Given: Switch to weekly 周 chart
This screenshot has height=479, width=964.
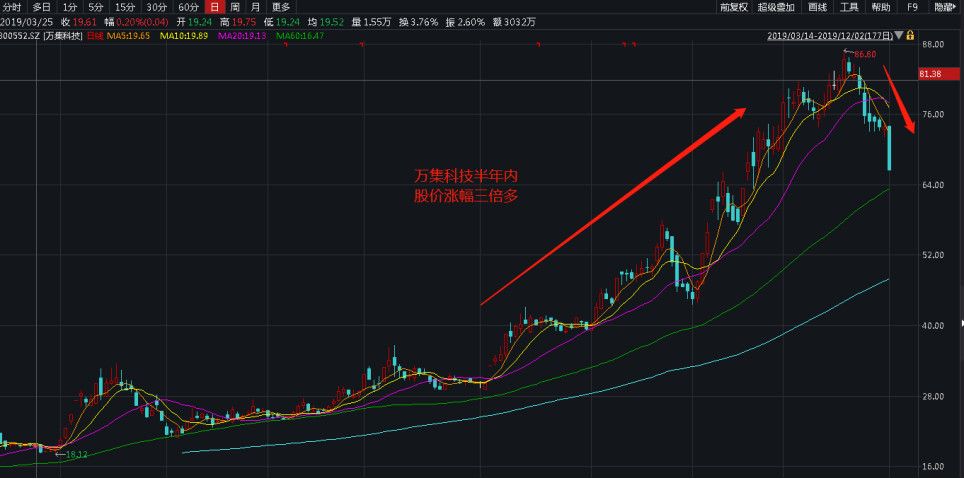Looking at the screenshot, I should 235,7.
